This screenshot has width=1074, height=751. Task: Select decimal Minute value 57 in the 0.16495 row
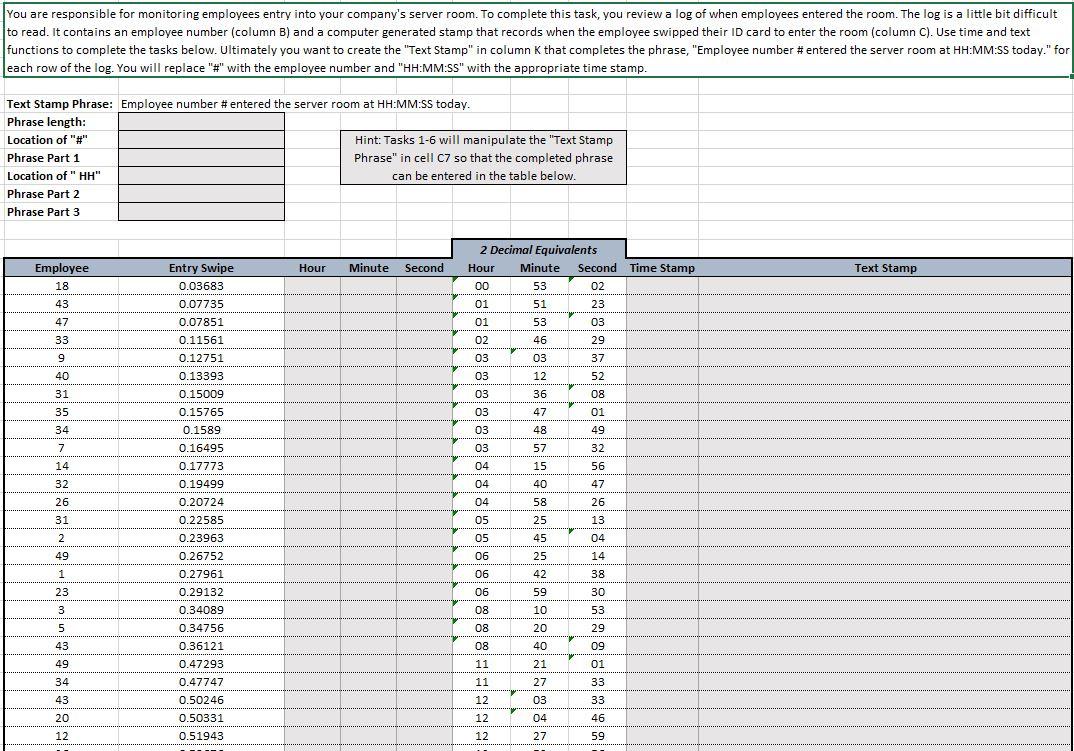tap(540, 447)
